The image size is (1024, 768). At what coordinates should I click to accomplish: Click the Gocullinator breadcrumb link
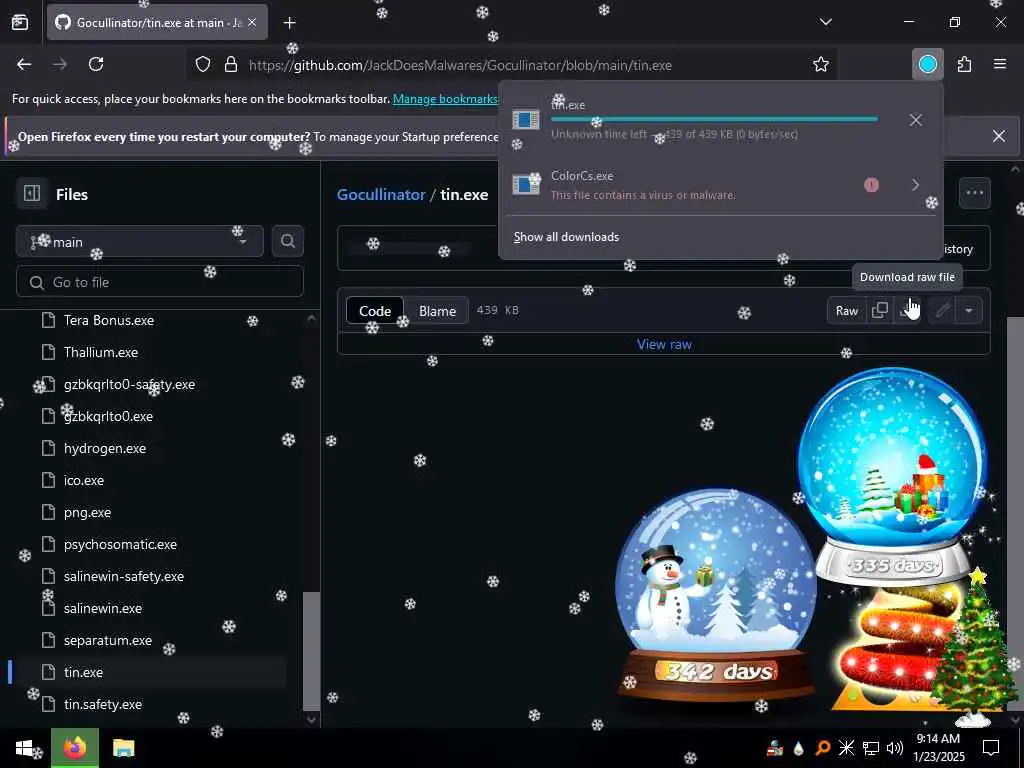pos(381,195)
